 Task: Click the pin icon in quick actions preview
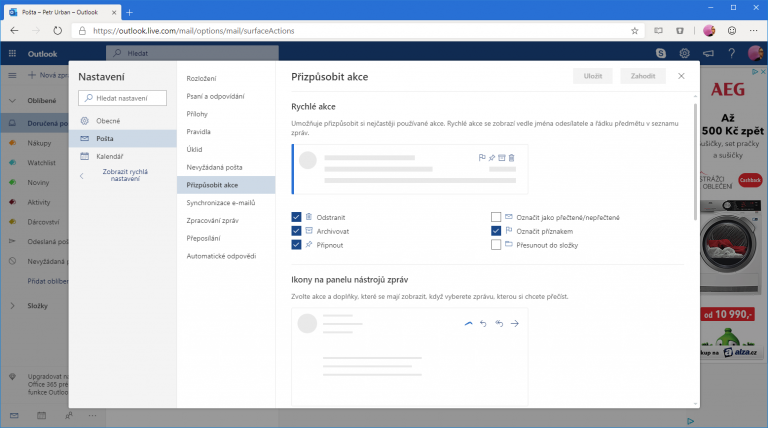pos(492,158)
